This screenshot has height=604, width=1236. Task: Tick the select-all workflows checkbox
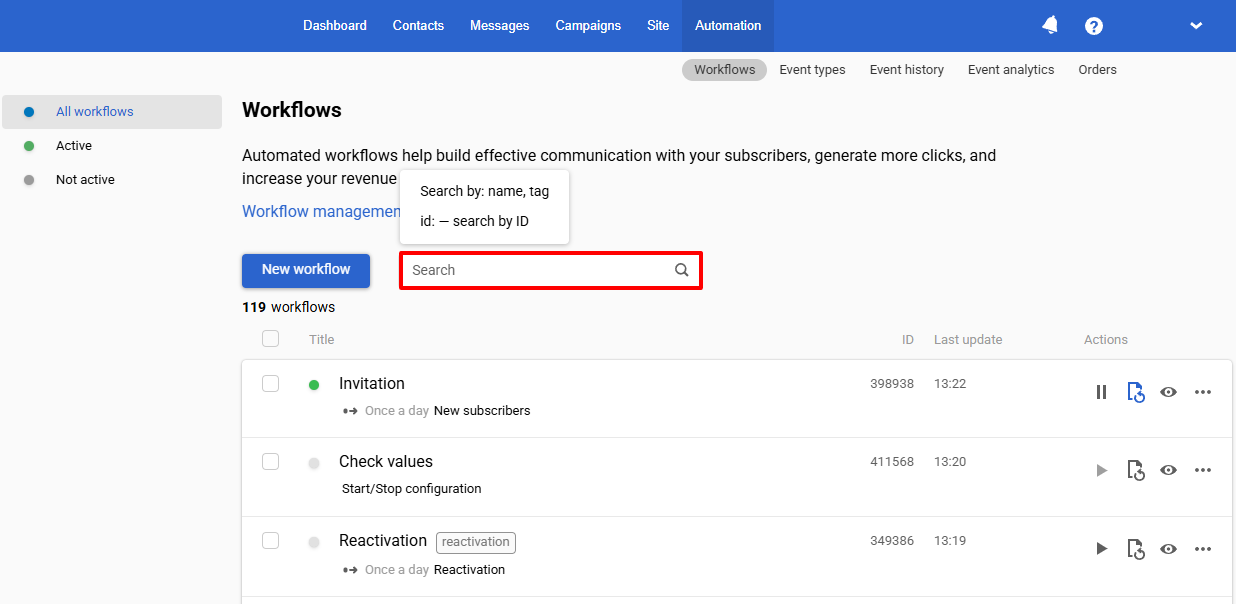[x=270, y=339]
